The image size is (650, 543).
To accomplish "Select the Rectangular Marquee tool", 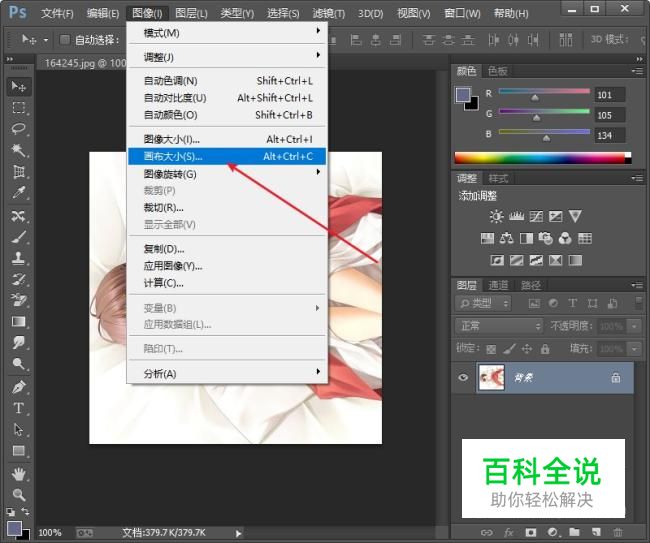I will 19,108.
